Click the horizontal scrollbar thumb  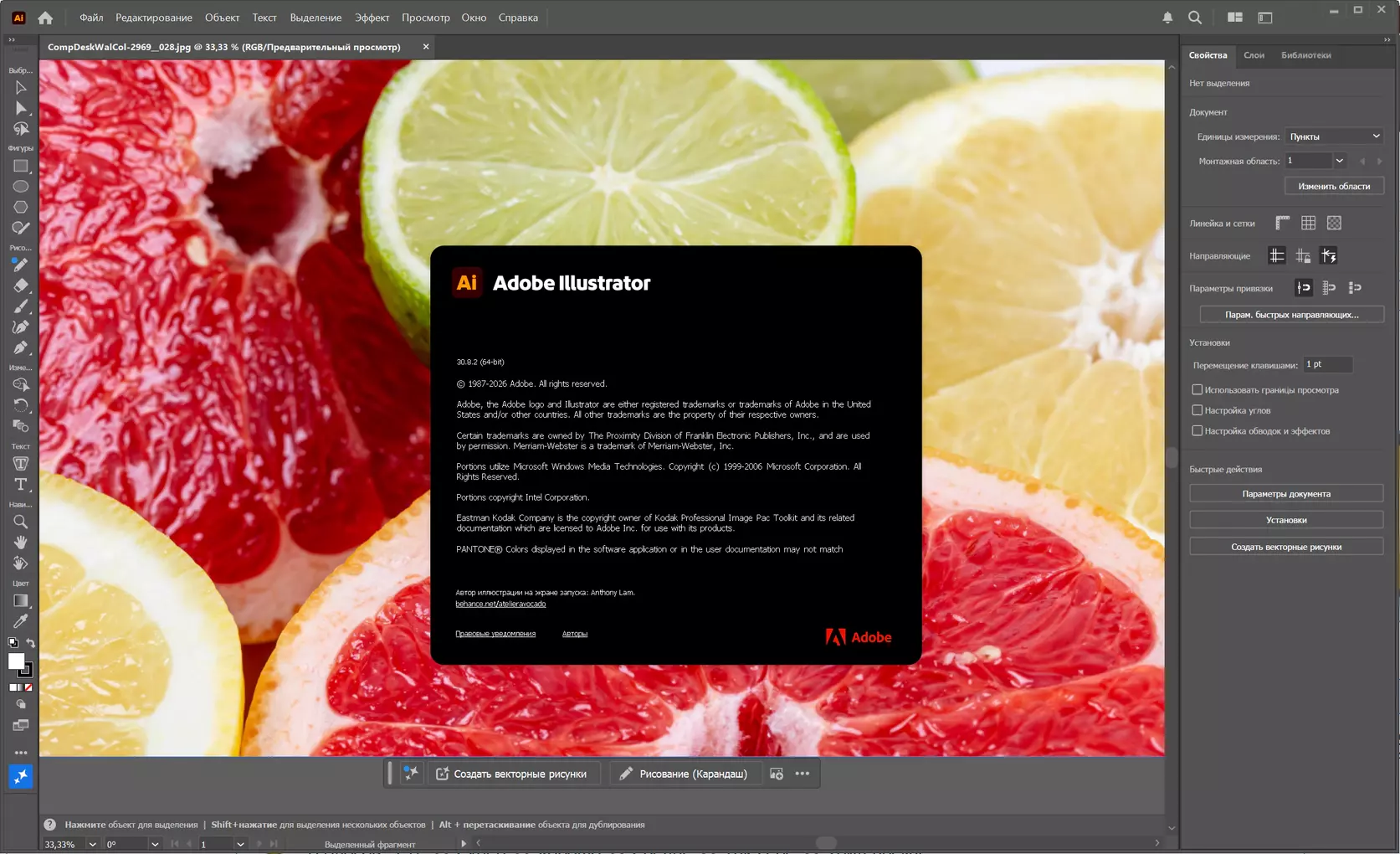pos(826,843)
